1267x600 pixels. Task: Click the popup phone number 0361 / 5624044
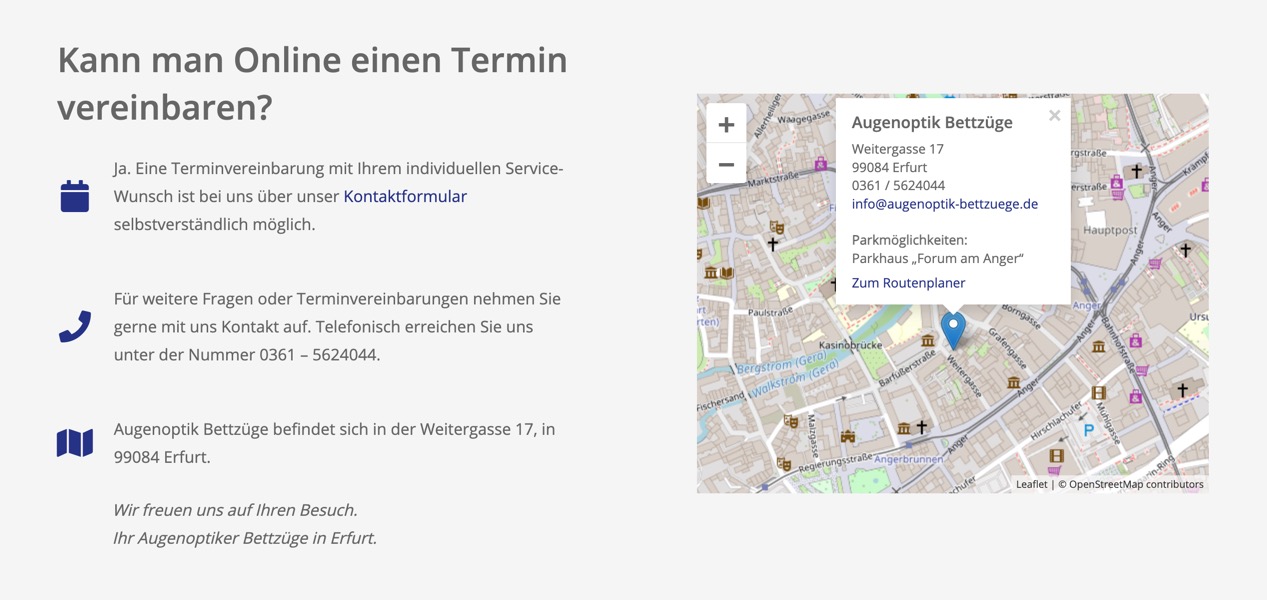(898, 185)
